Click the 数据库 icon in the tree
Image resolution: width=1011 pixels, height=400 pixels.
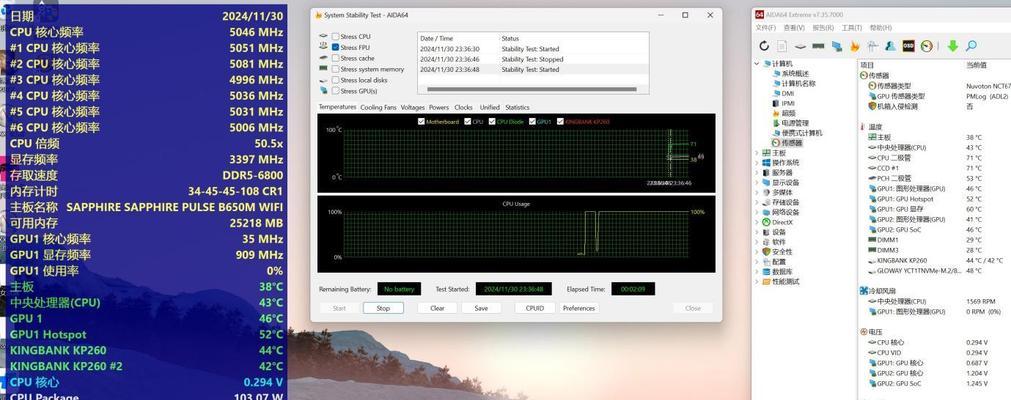click(x=766, y=272)
